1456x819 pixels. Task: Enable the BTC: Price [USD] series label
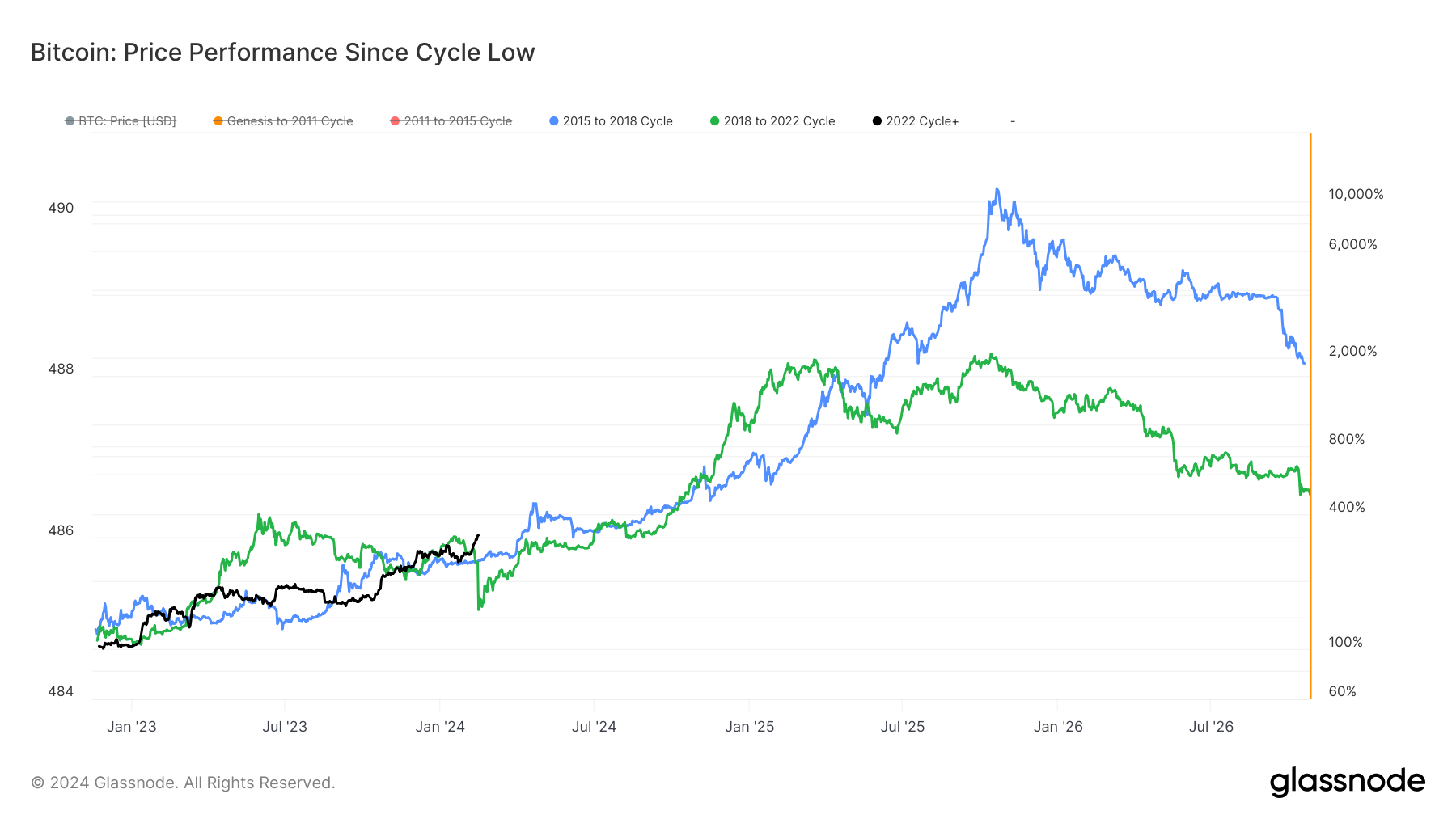pos(127,121)
